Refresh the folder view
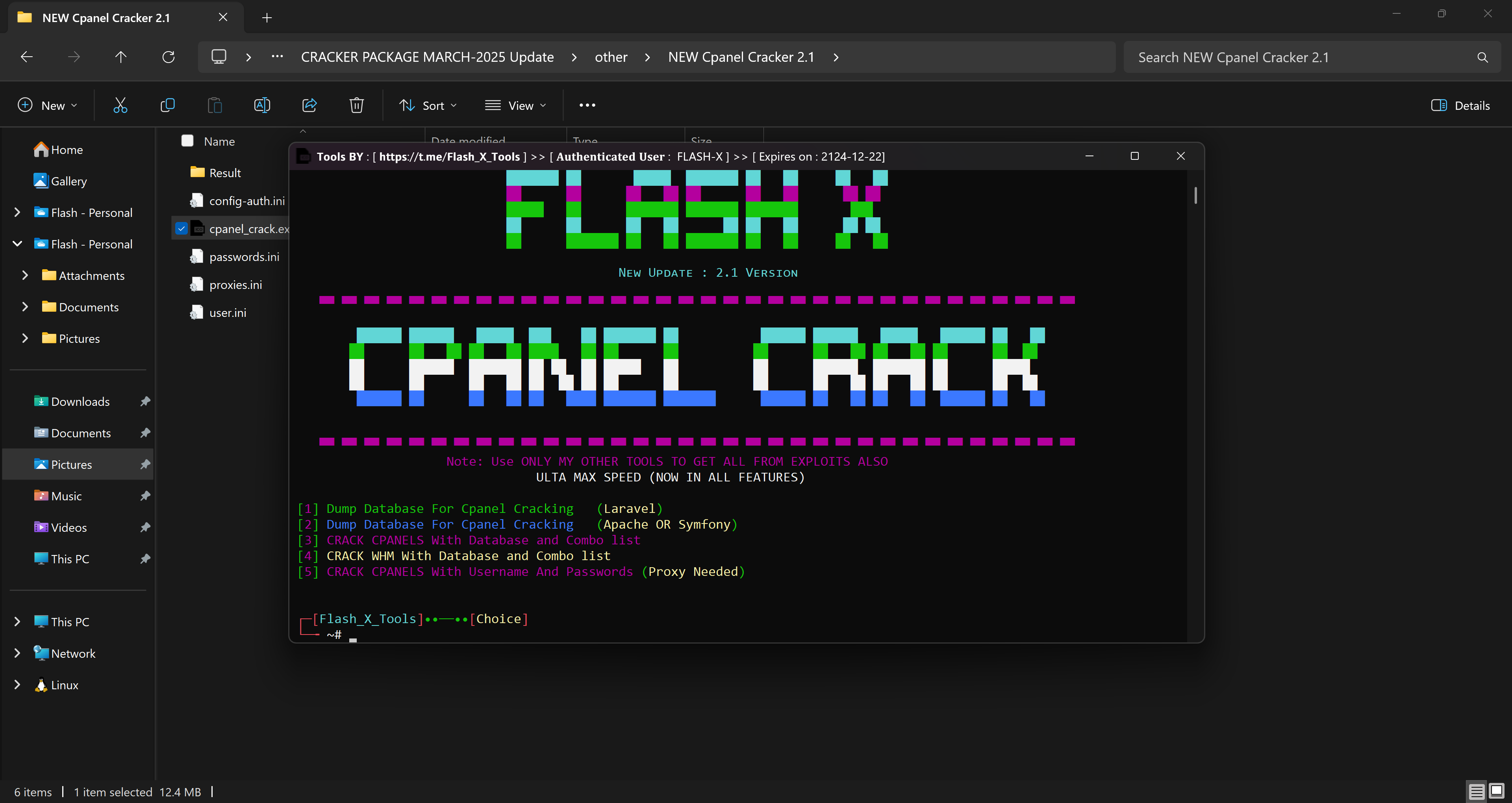The image size is (1512, 803). 169,56
